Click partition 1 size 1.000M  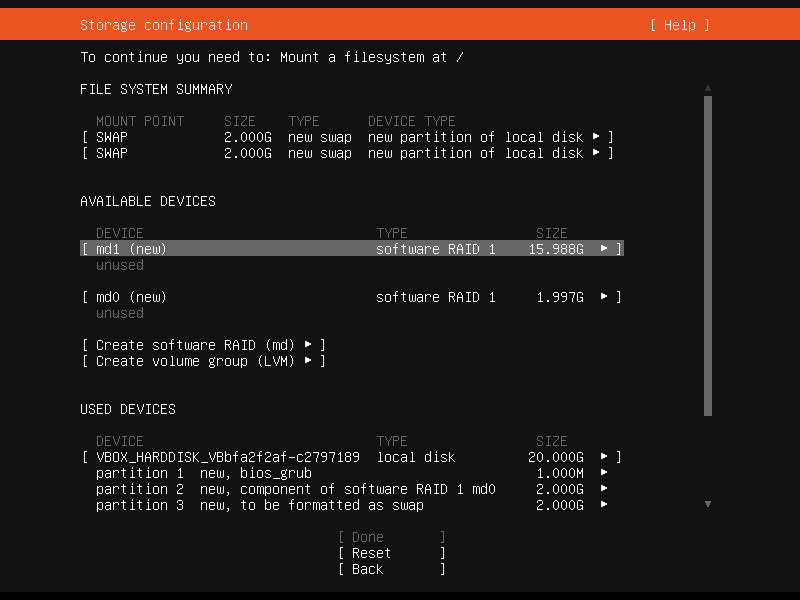pyautogui.click(x=560, y=473)
